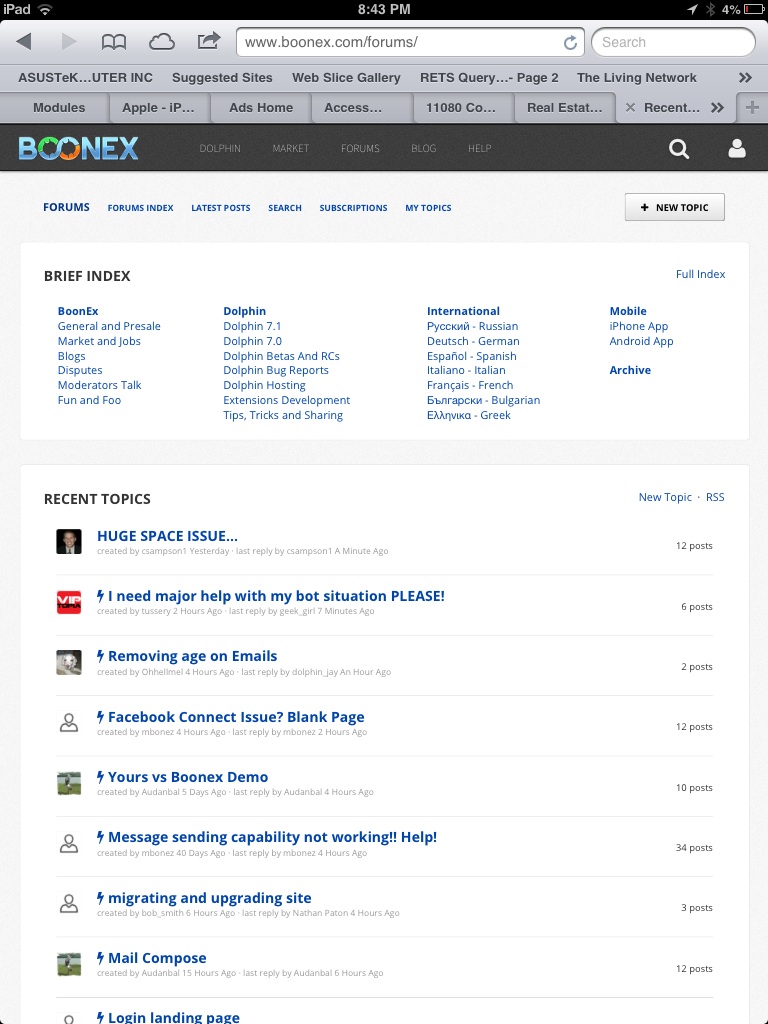
Task: Open Safari bookmarks book icon
Action: point(114,42)
